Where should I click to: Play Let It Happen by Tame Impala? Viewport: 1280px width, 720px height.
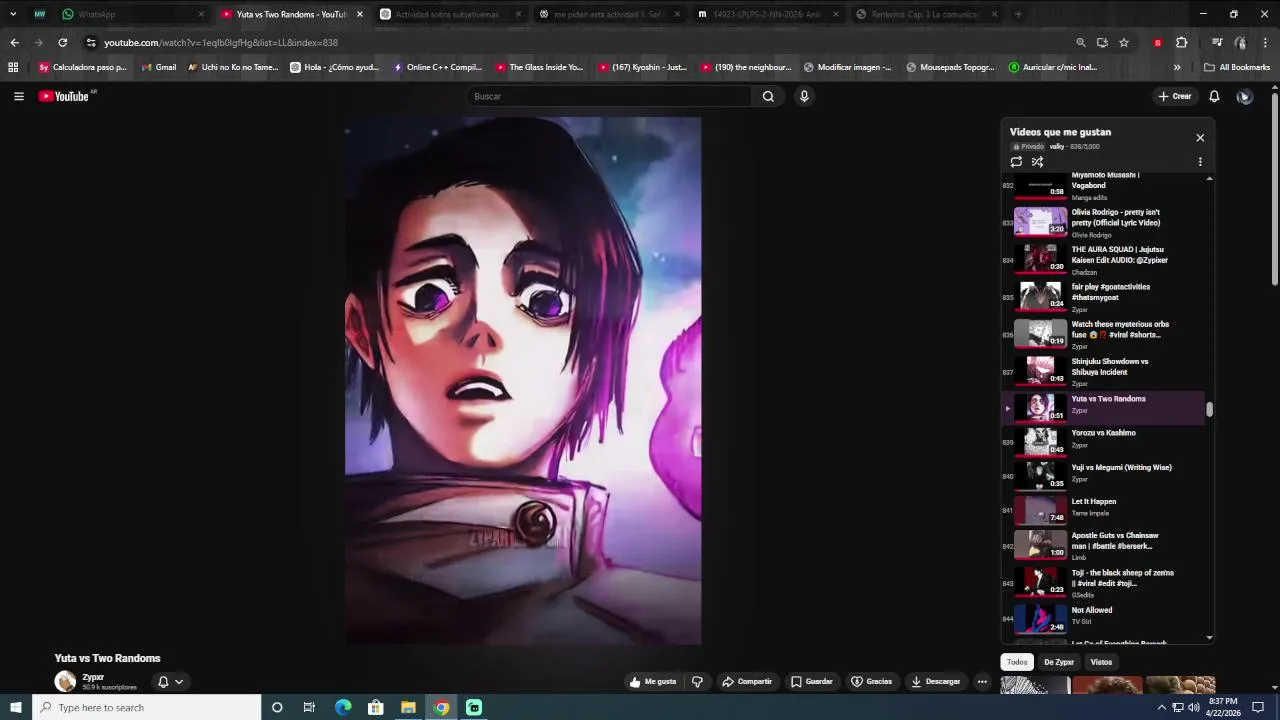point(1105,509)
